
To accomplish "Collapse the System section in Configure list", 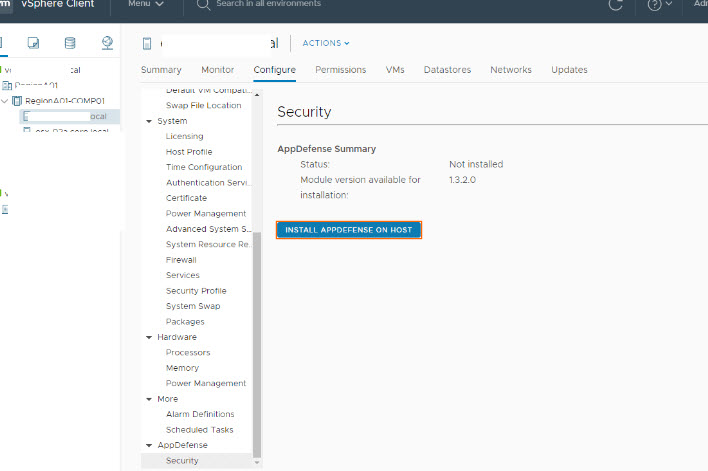I will click(x=149, y=121).
